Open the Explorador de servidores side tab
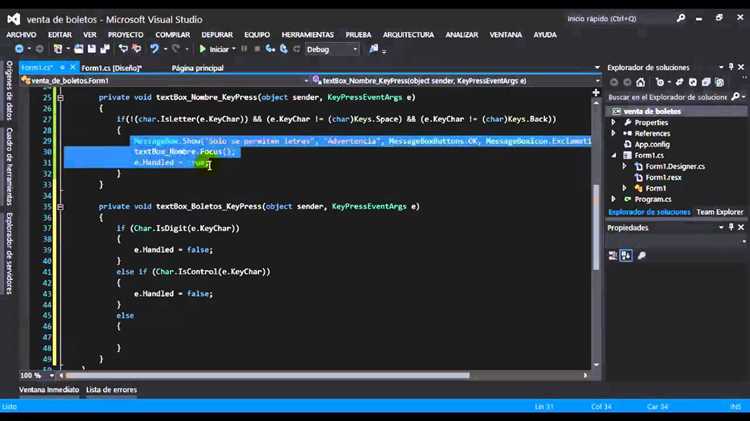This screenshot has width=750, height=421. pyautogui.click(x=9, y=253)
